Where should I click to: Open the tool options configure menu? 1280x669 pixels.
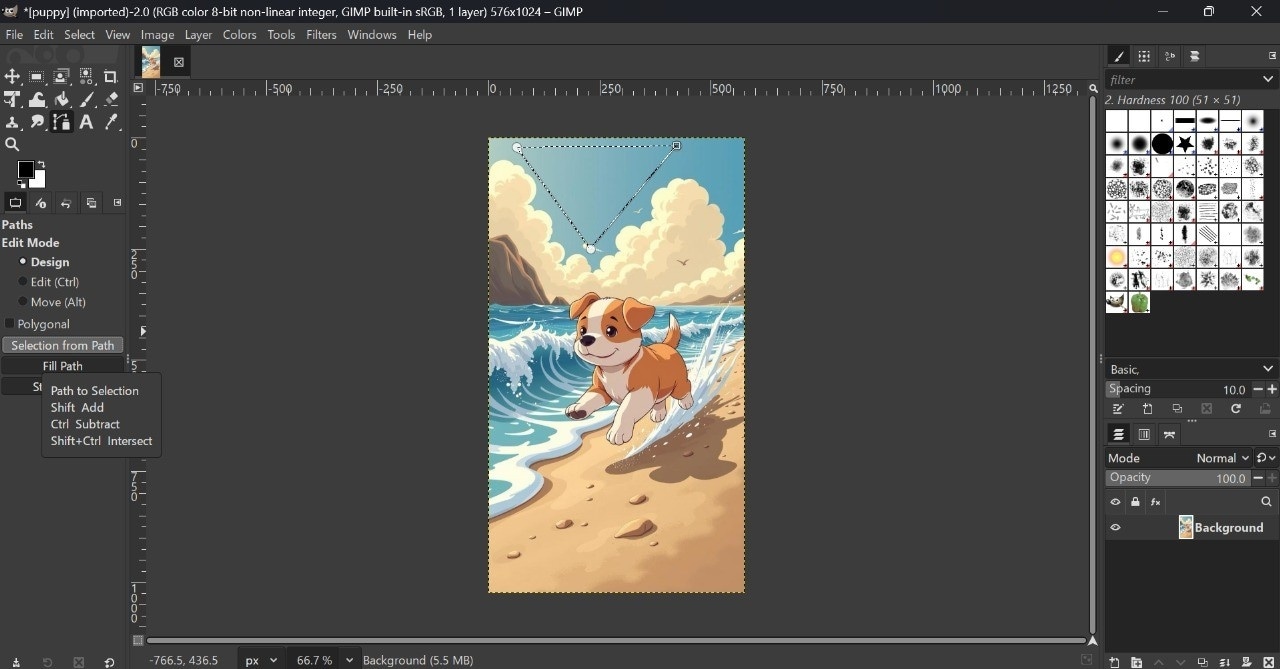117,203
